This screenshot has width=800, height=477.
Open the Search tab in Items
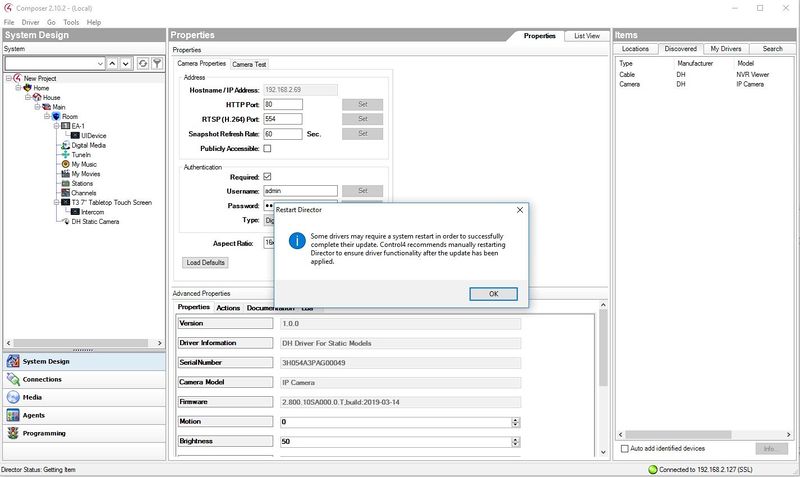[x=772, y=48]
